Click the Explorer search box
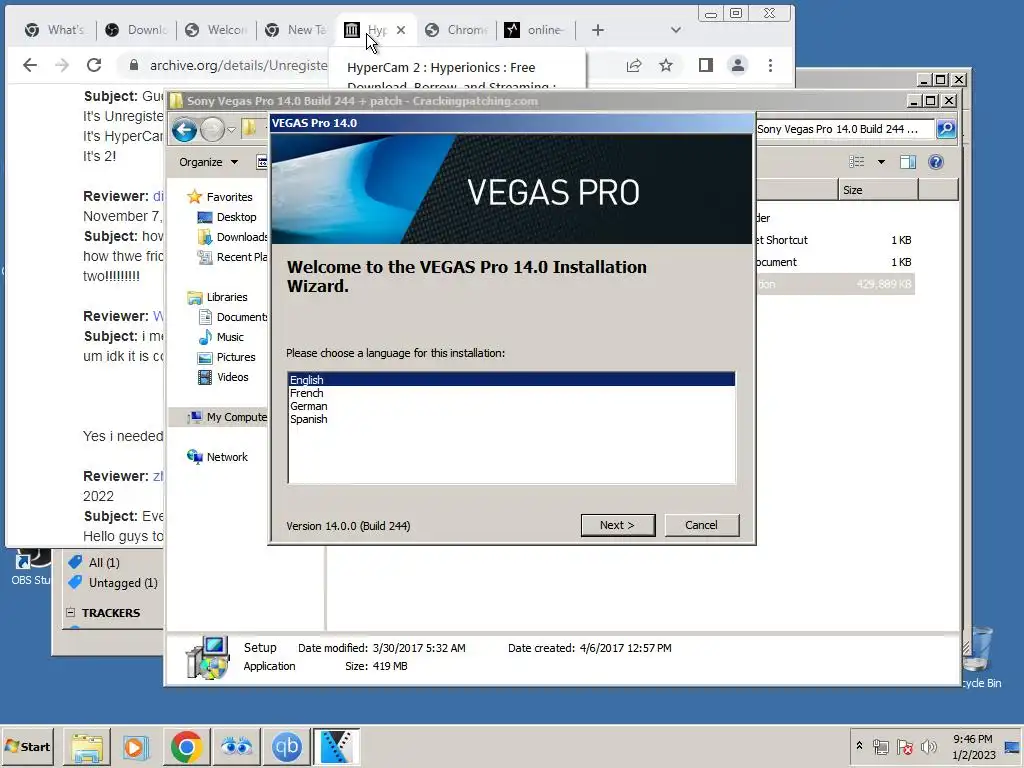The image size is (1024, 768). click(x=844, y=129)
